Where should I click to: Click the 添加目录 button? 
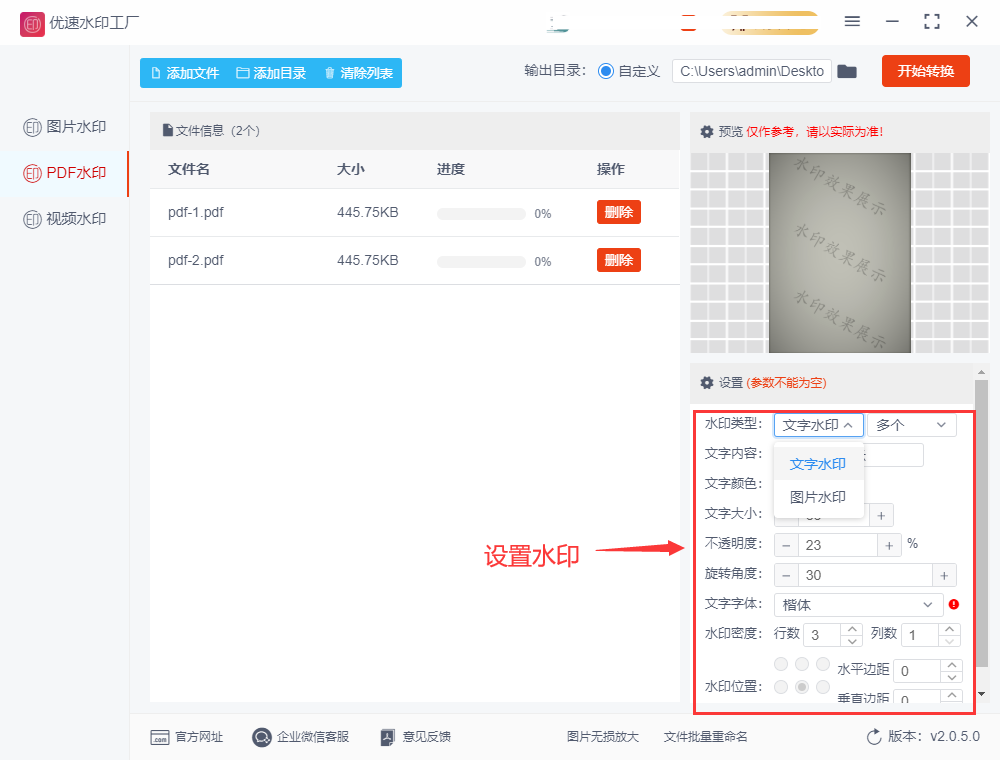click(271, 73)
